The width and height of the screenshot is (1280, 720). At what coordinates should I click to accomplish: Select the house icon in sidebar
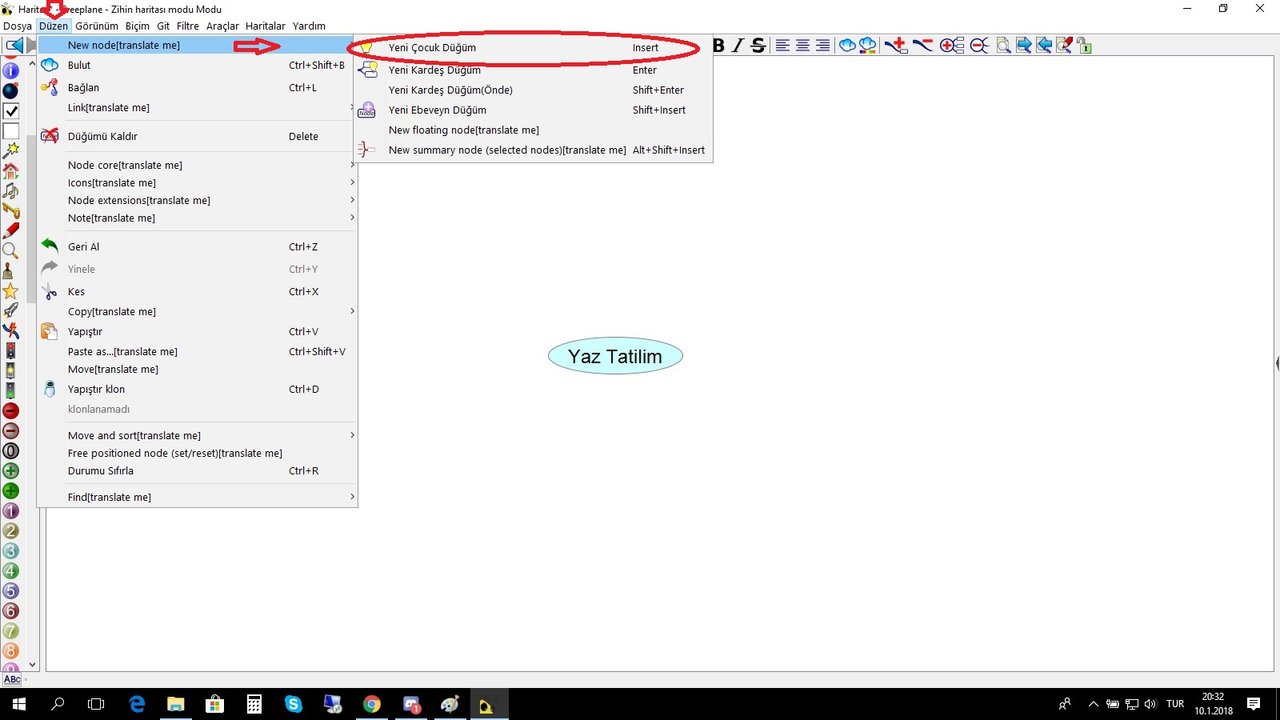(x=10, y=170)
